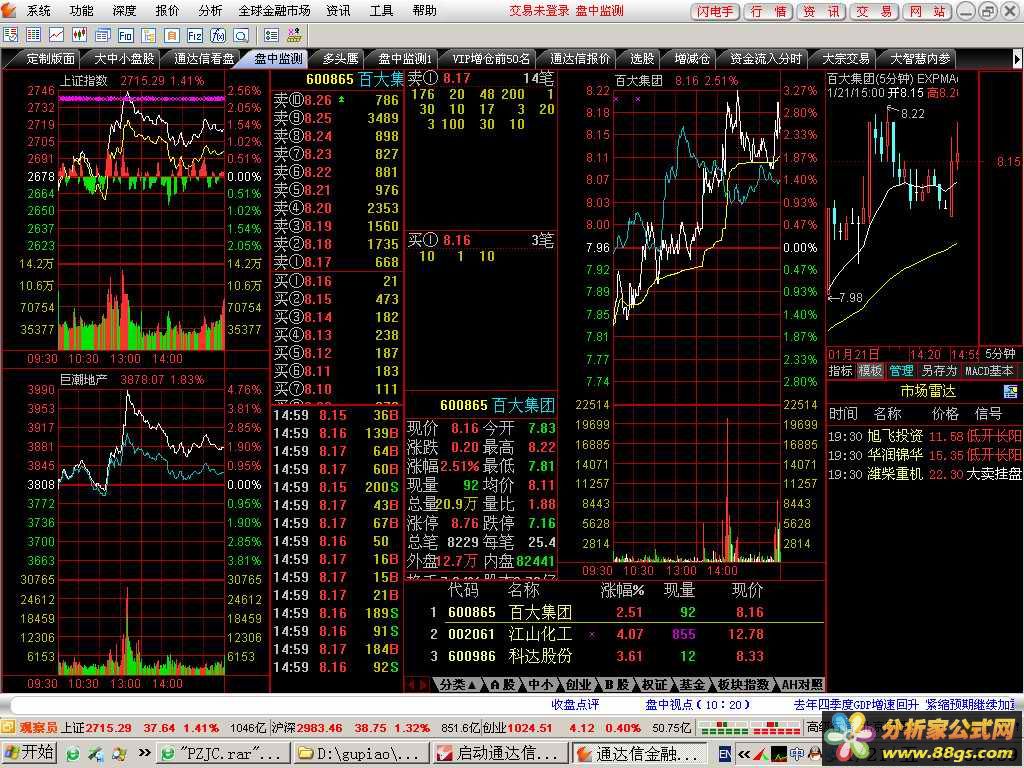Click the quick launch overflow chevron

[x=144, y=753]
